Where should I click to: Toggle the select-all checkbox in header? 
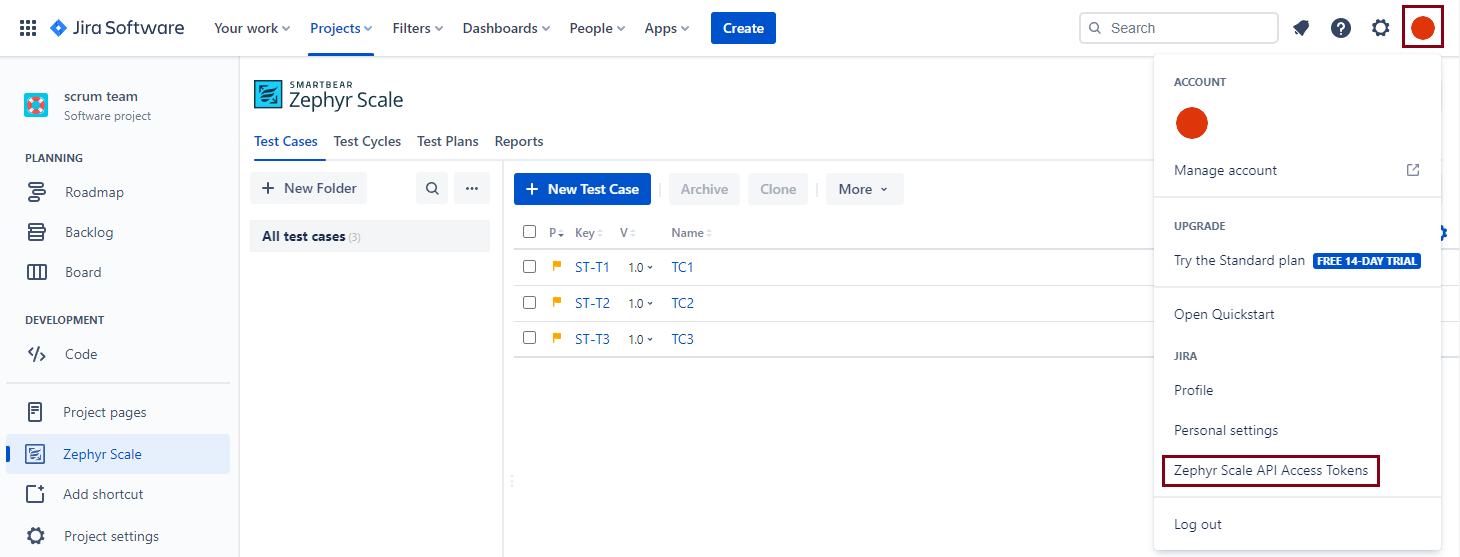pos(530,232)
